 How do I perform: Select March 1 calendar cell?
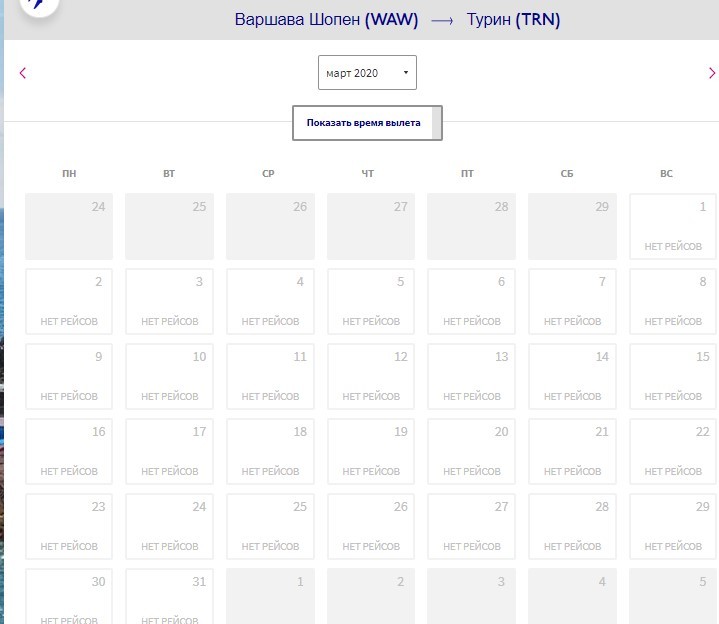tap(672, 226)
